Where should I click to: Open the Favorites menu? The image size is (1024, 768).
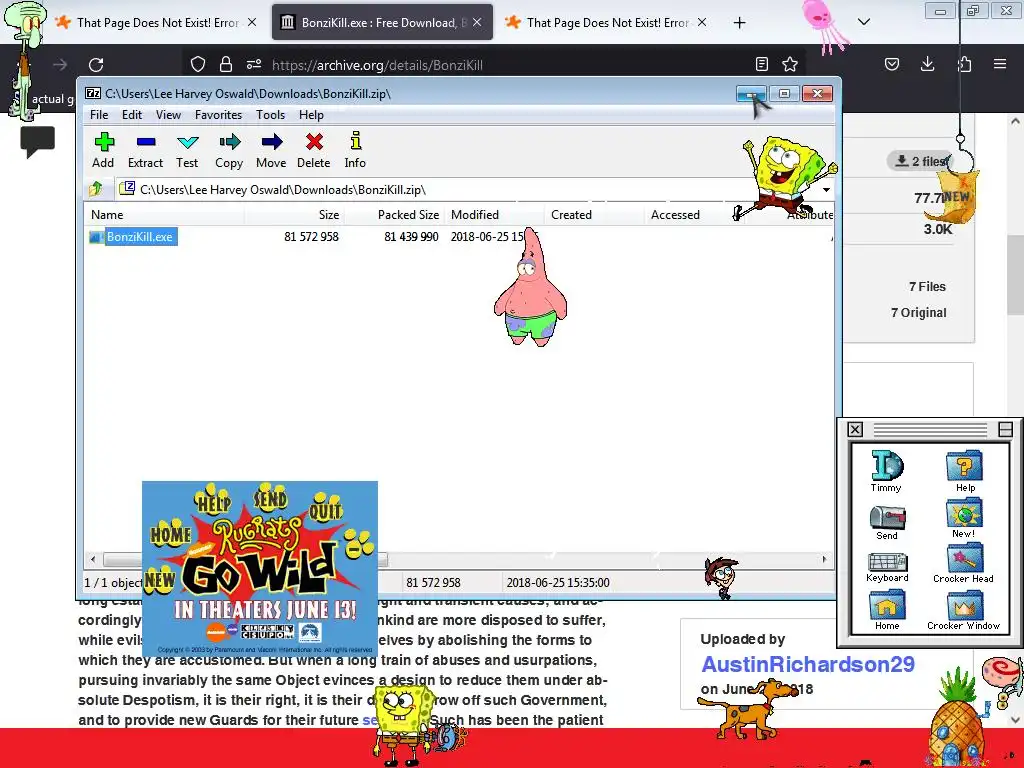click(x=218, y=115)
